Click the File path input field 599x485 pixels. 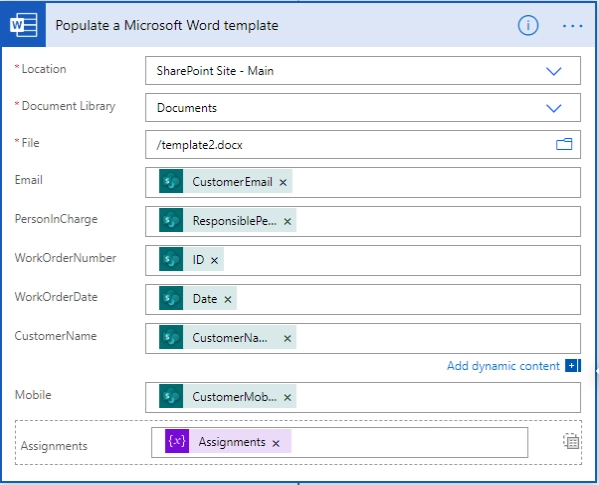click(363, 144)
